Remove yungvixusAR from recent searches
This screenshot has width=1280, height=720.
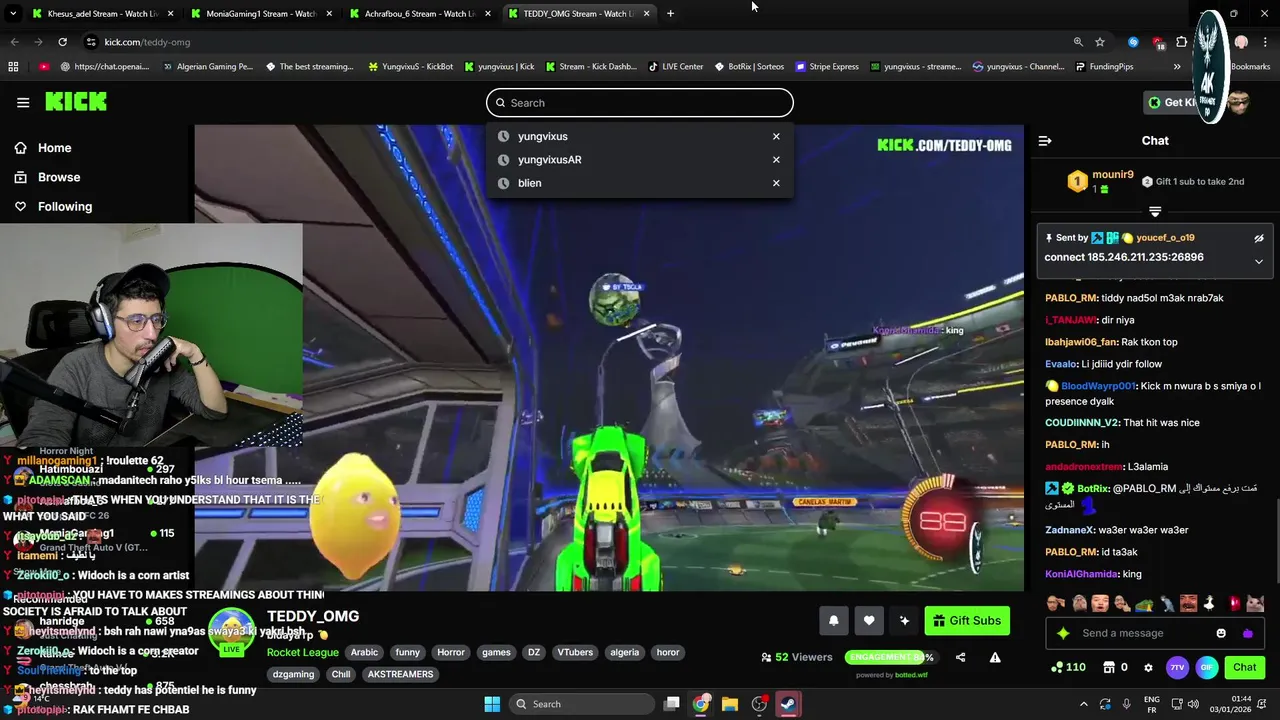[x=776, y=160]
